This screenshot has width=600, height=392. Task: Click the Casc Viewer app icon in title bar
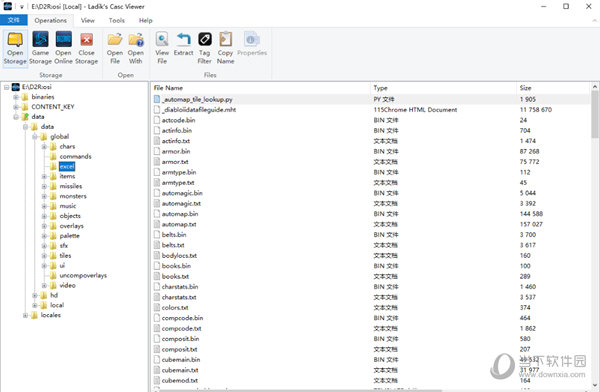click(7, 6)
